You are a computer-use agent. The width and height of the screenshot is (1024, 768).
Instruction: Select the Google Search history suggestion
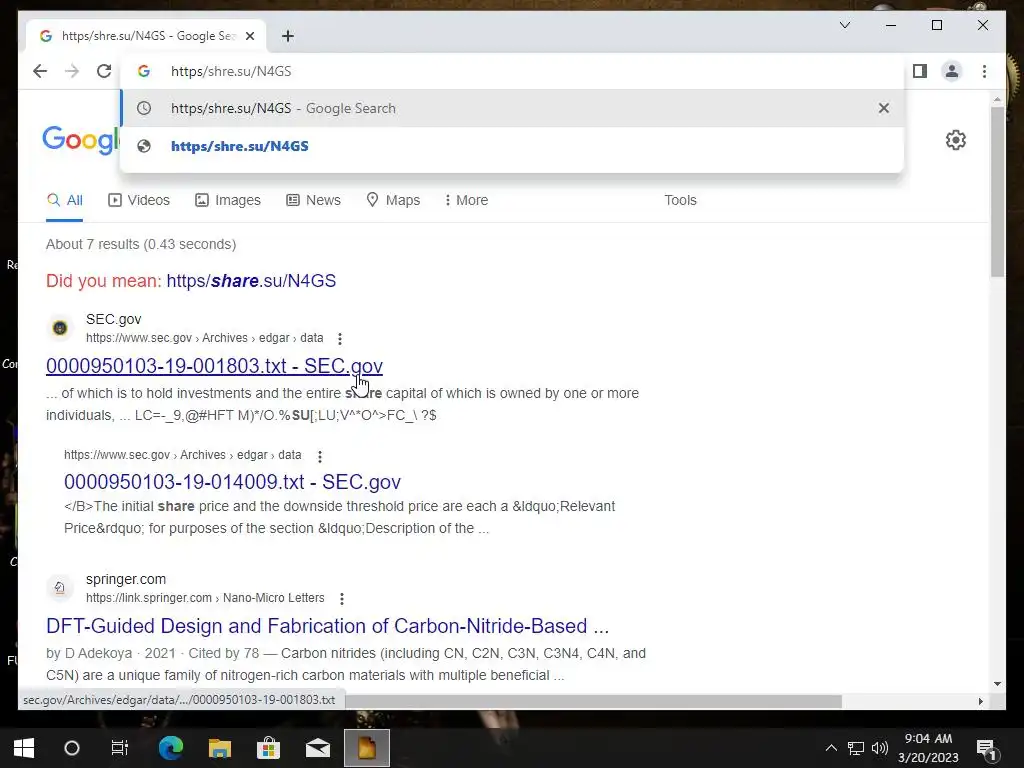tap(512, 108)
